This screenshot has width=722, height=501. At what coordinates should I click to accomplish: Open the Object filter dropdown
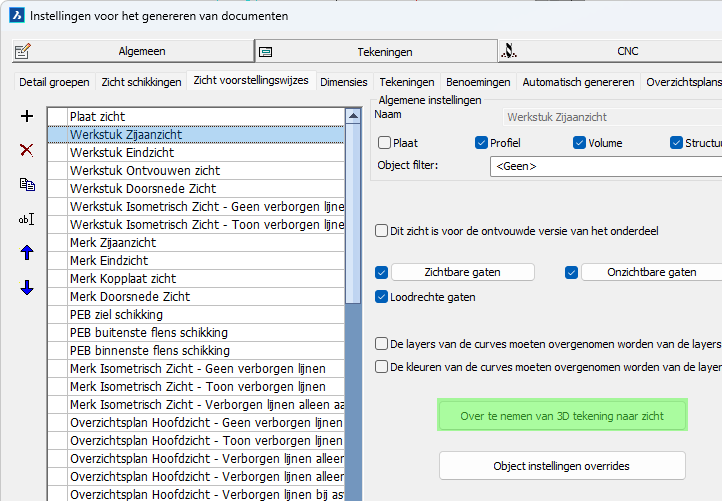click(x=605, y=166)
